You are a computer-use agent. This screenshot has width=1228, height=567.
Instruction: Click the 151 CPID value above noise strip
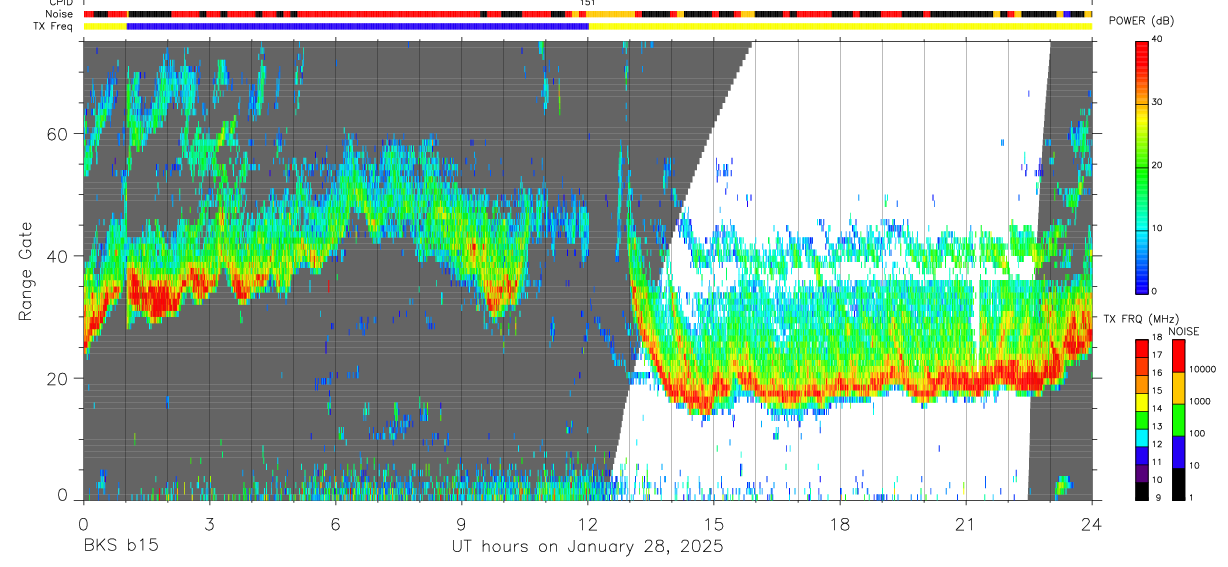click(x=587, y=3)
